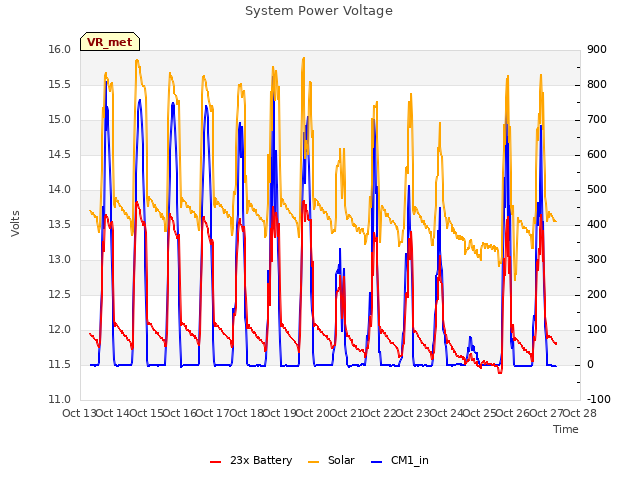
Task: Click the blue CM1_in legend swatch
Action: tap(376, 462)
